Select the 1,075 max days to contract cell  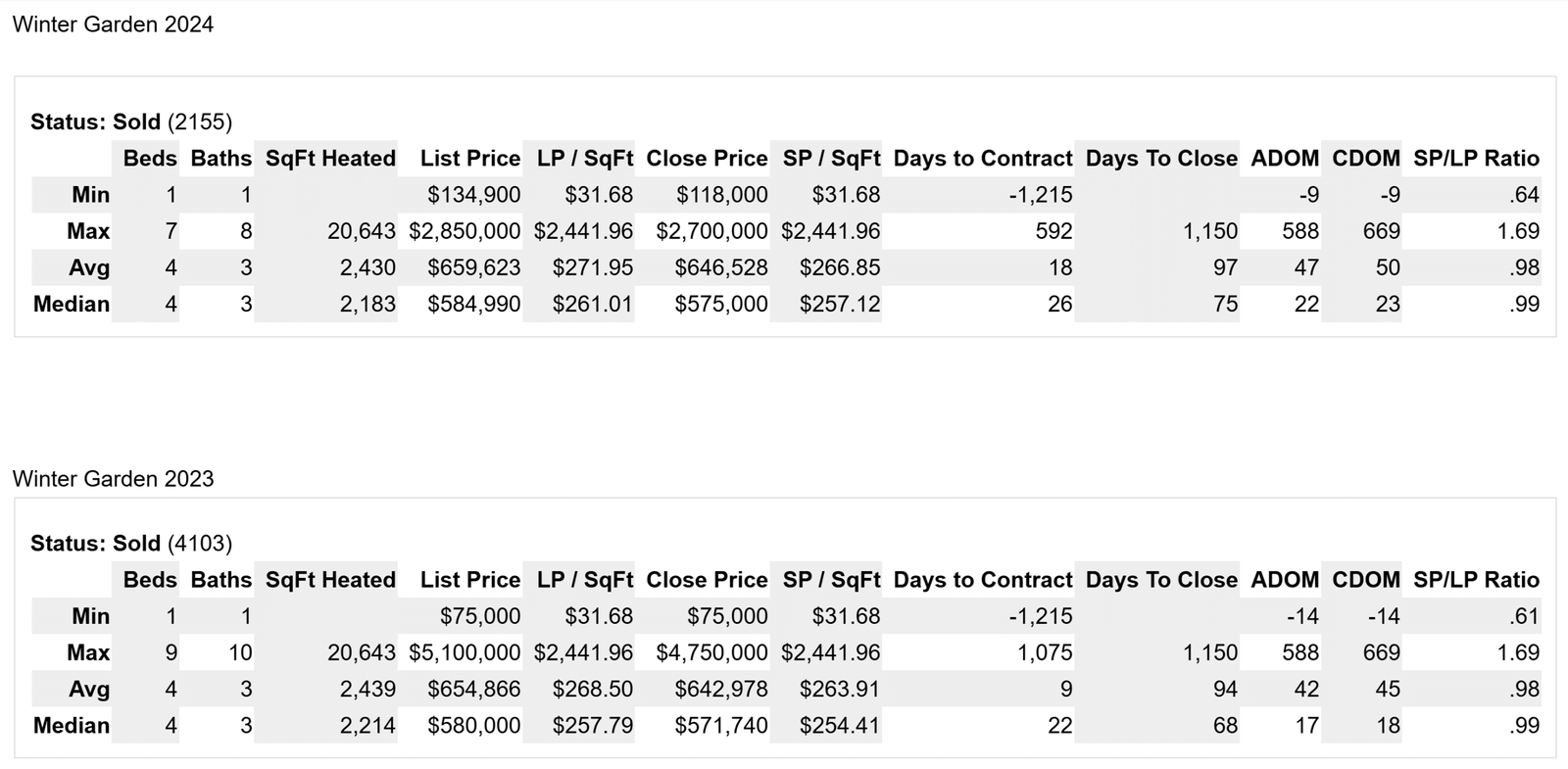click(1045, 653)
